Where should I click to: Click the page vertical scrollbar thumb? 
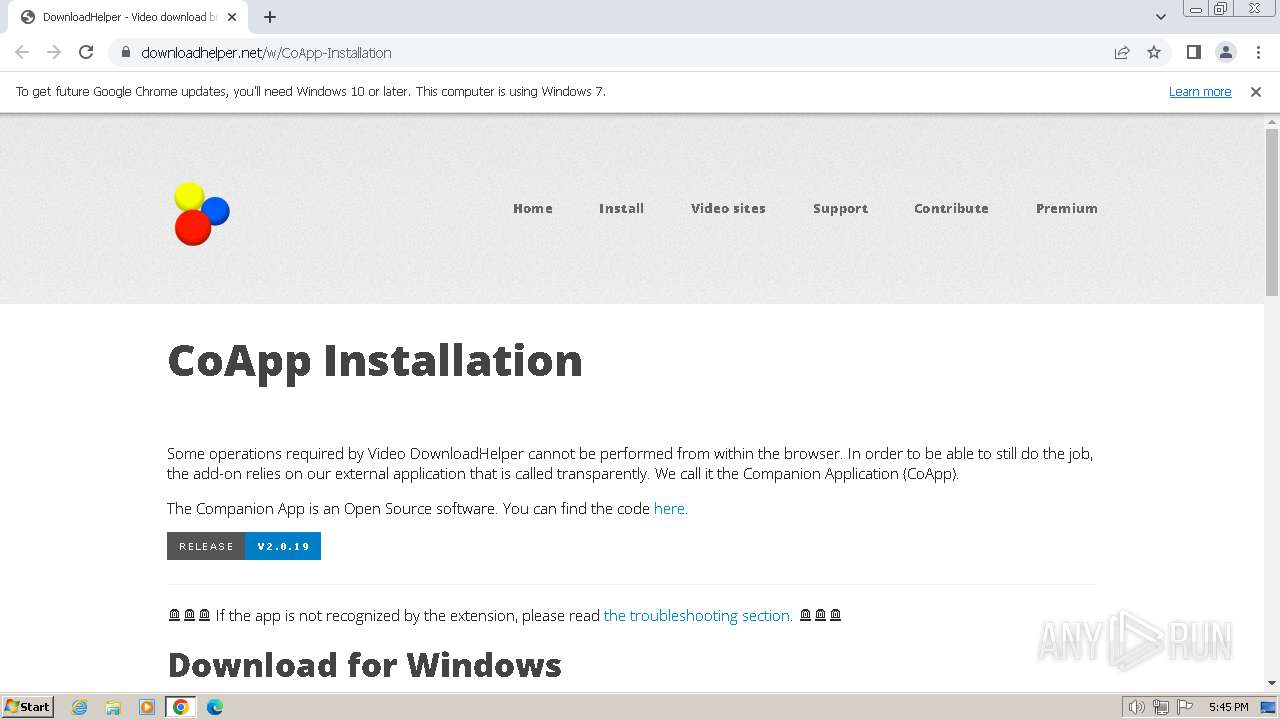pyautogui.click(x=1272, y=212)
